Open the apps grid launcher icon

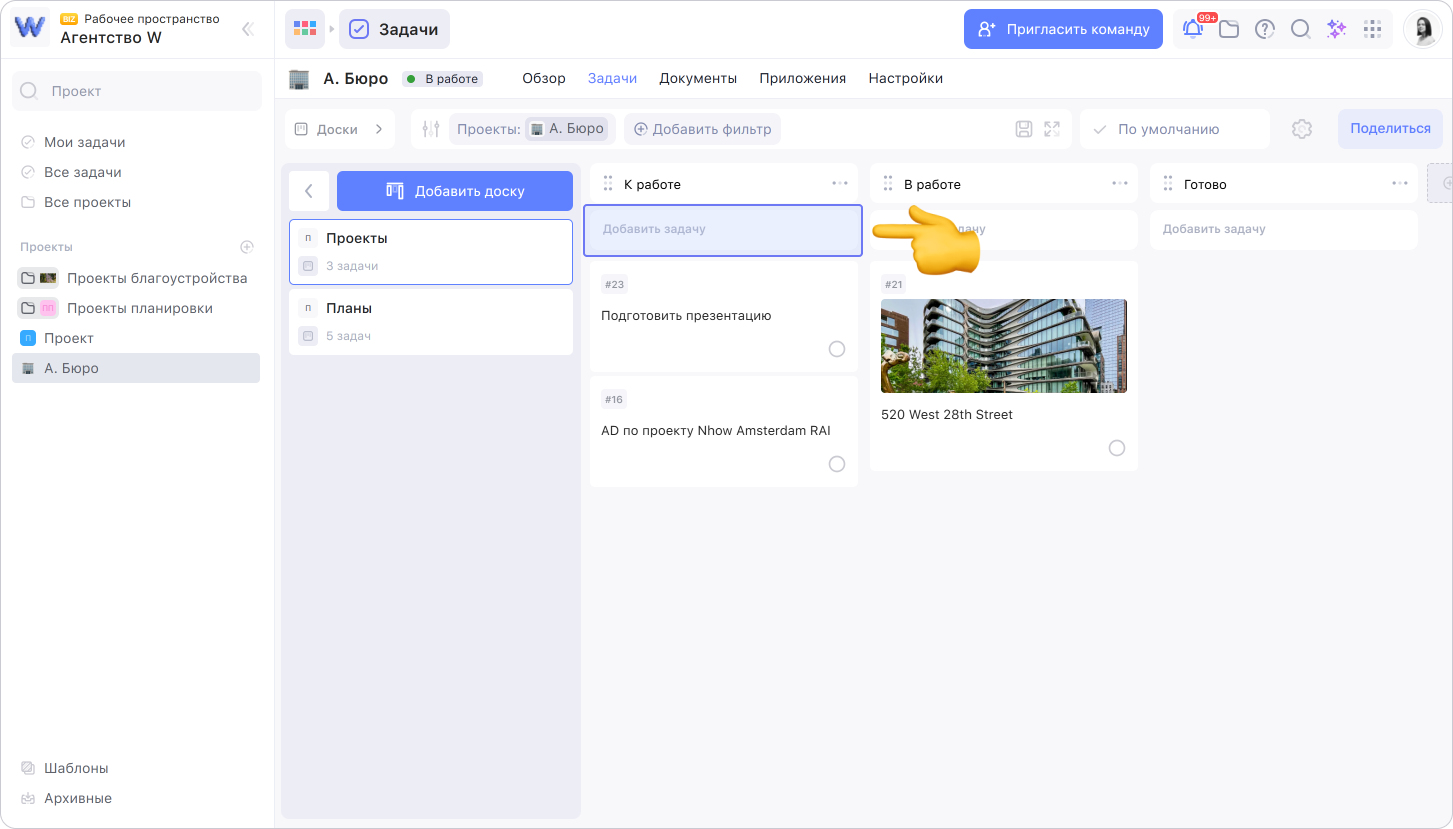coord(305,29)
